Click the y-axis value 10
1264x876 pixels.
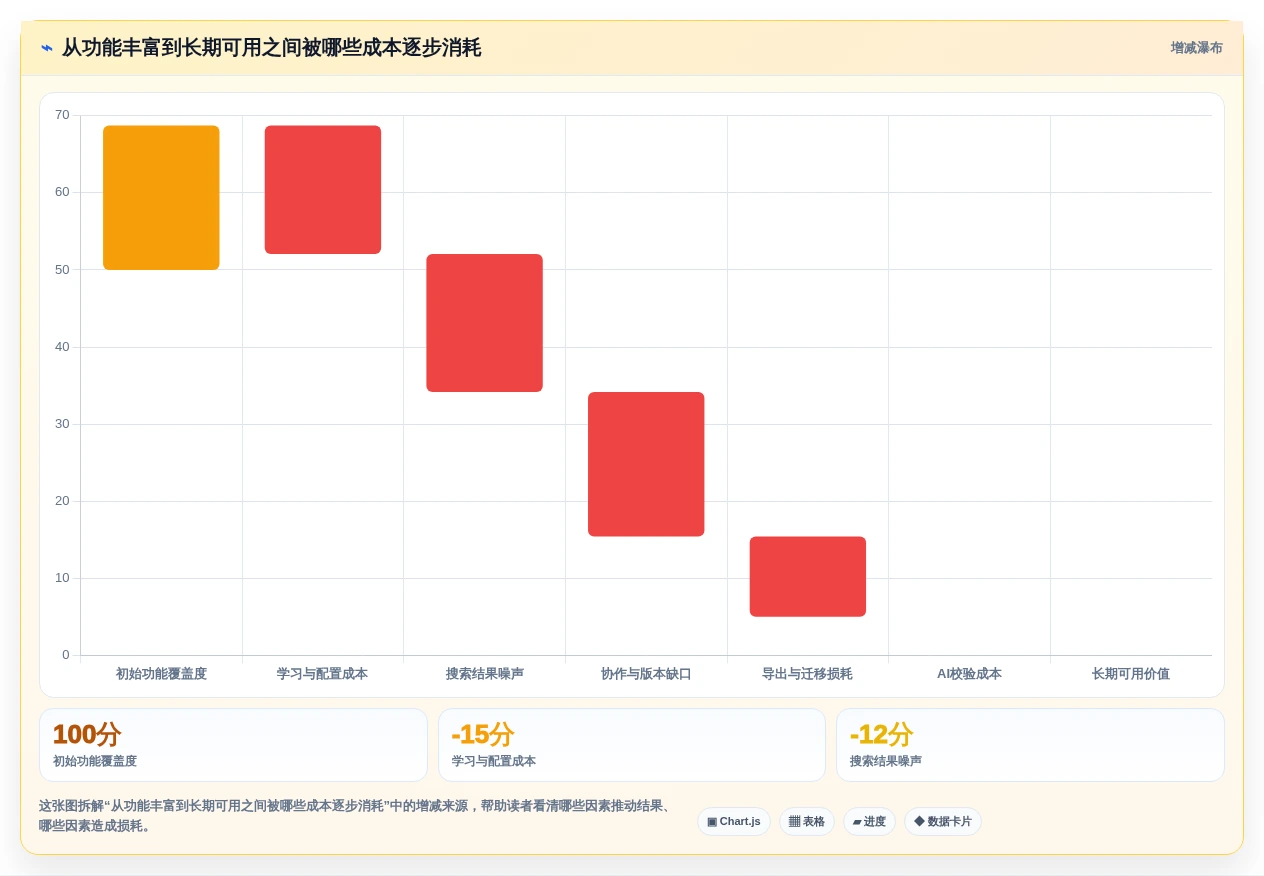point(62,578)
